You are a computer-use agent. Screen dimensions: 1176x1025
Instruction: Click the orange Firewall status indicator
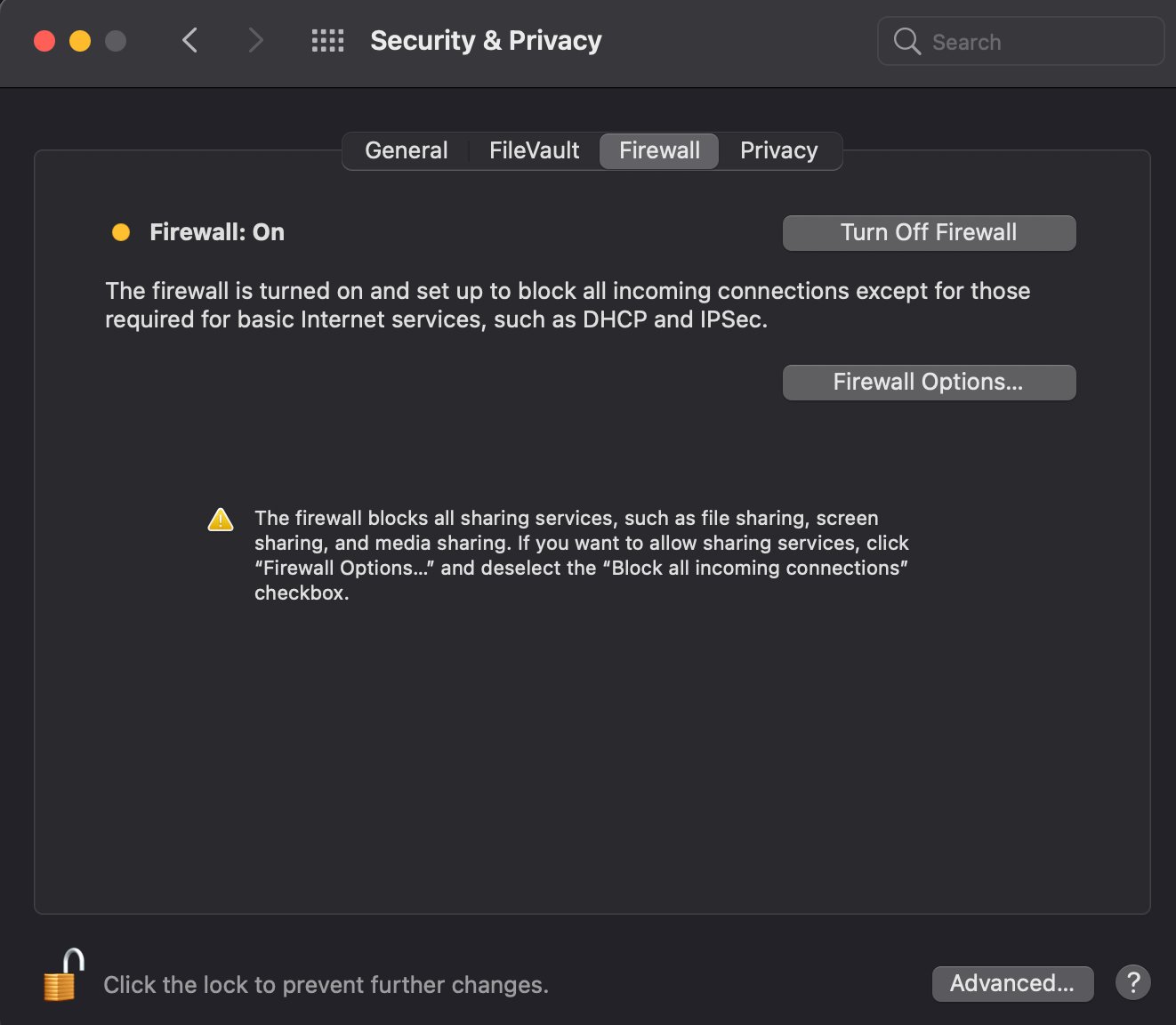point(120,231)
